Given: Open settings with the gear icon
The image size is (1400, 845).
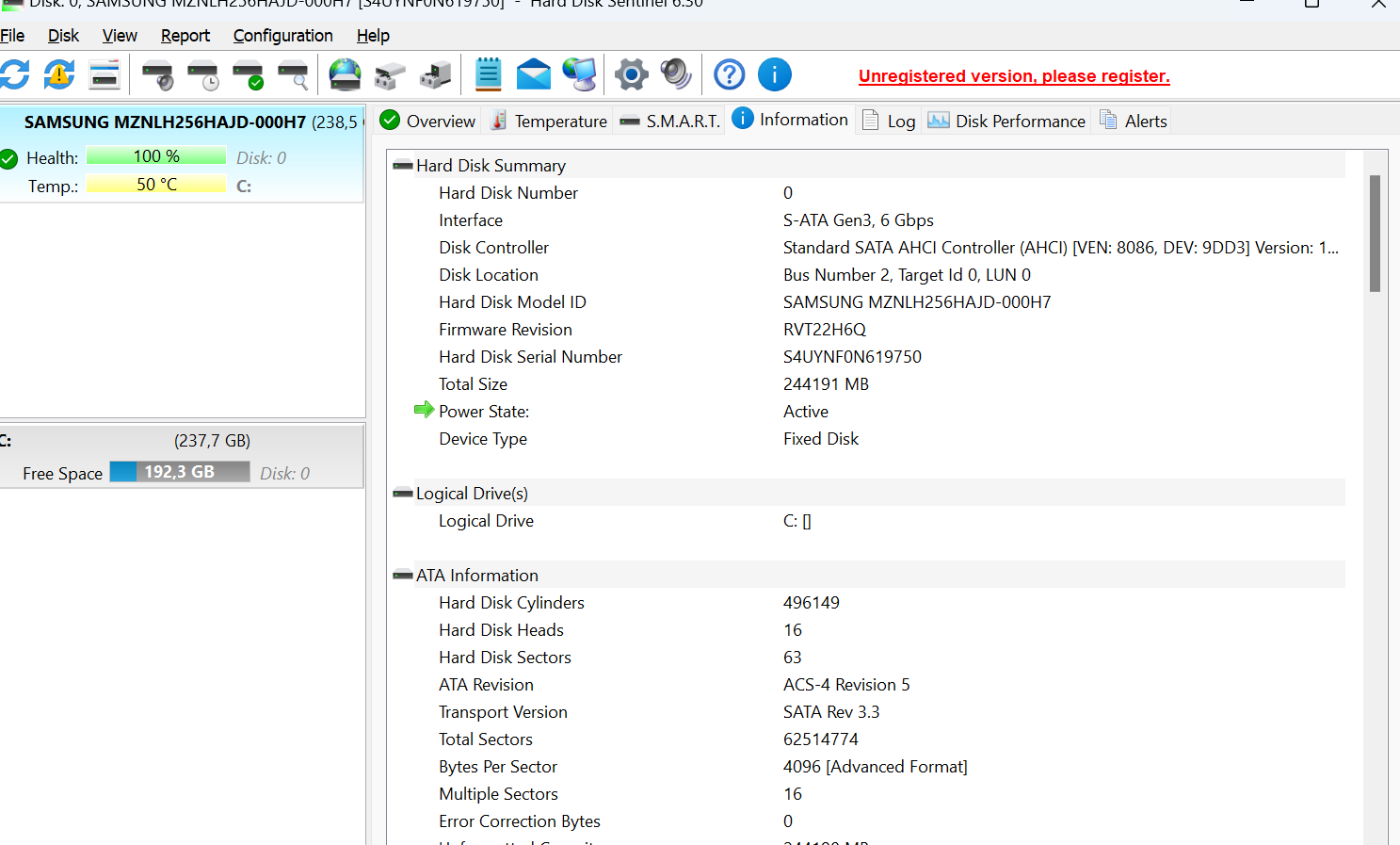Looking at the screenshot, I should [x=631, y=74].
